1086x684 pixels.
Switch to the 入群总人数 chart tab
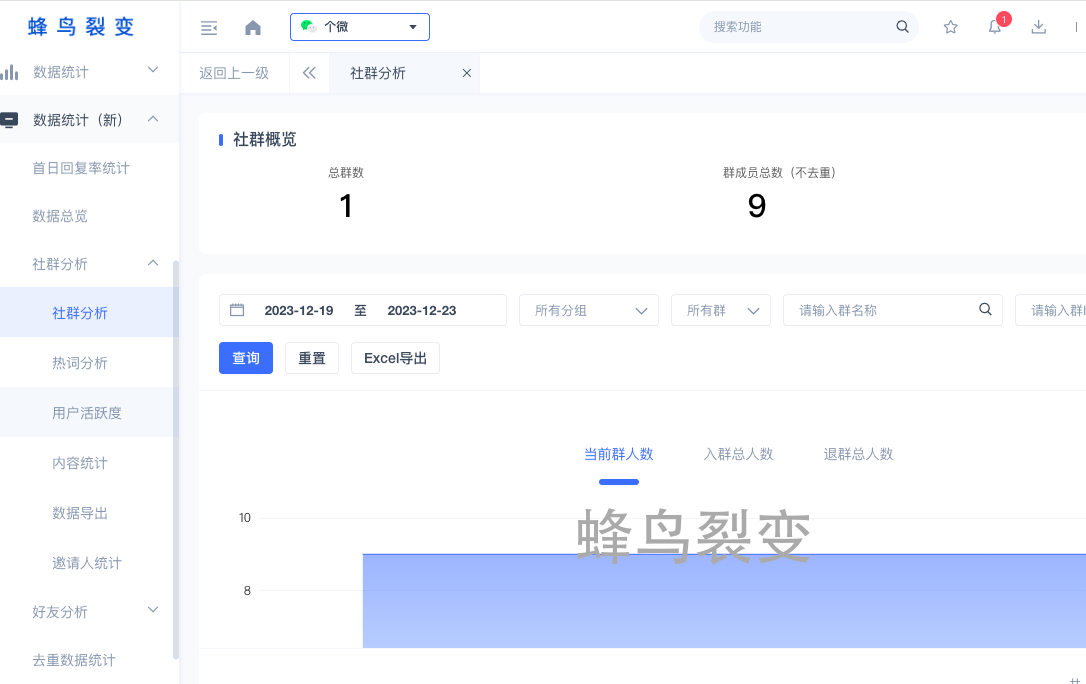(738, 454)
